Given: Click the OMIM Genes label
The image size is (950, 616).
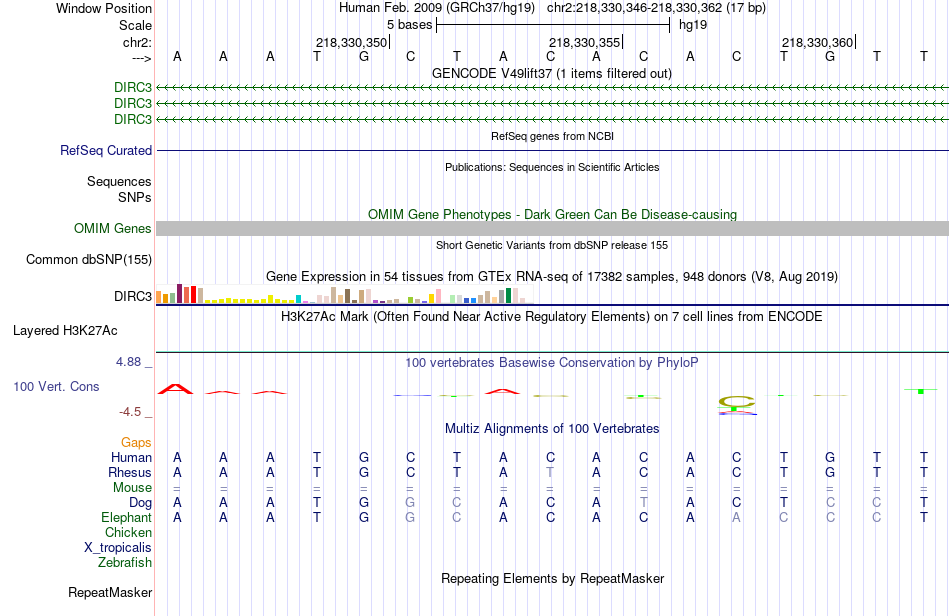Looking at the screenshot, I should point(113,228).
